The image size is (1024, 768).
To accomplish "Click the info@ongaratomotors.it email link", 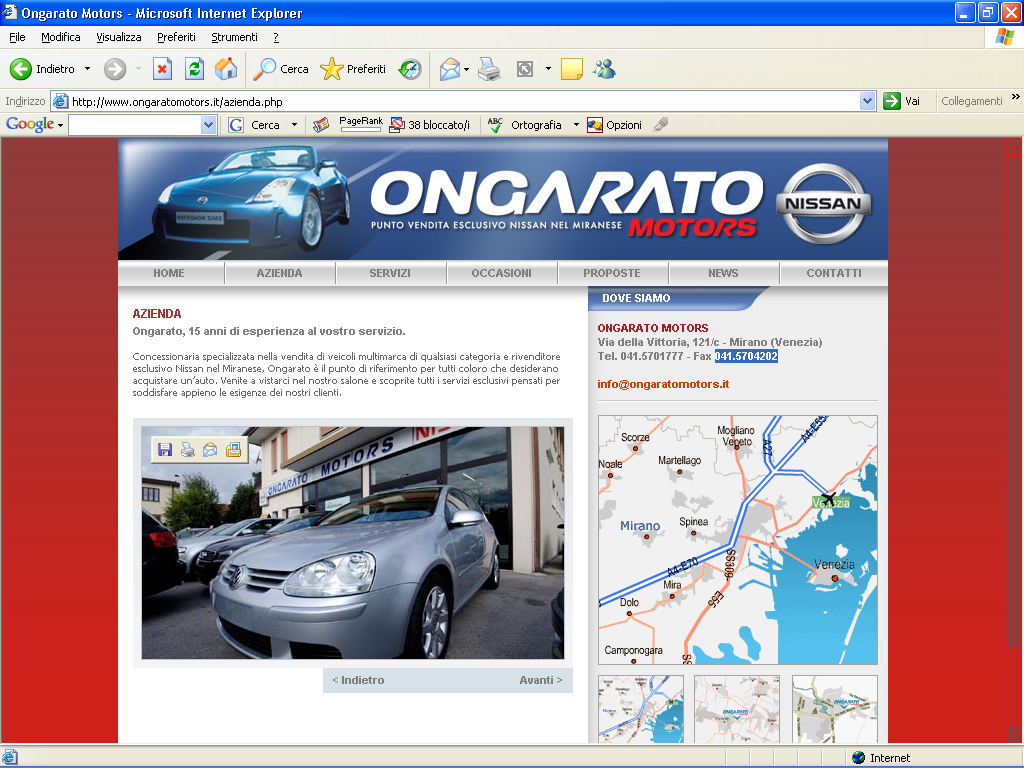I will point(663,384).
